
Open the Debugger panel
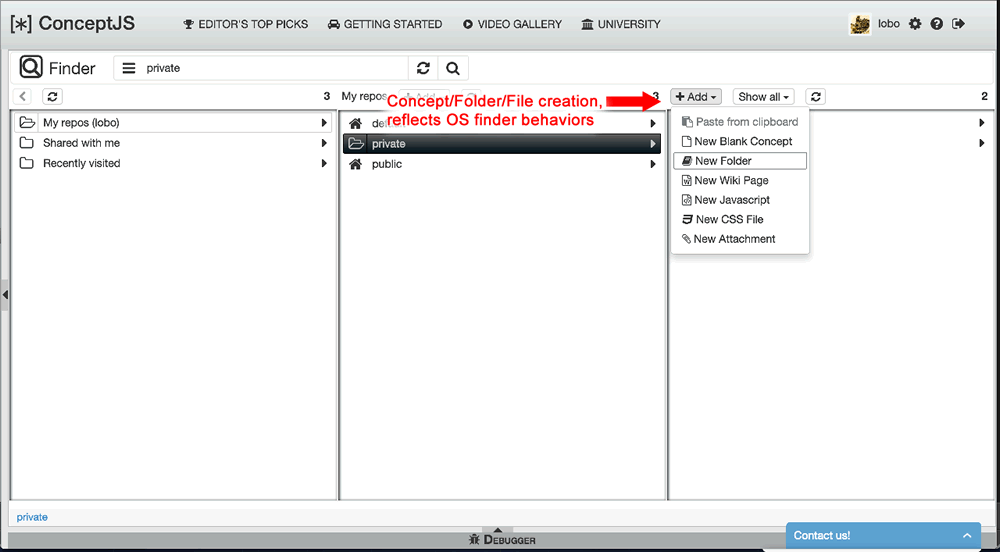[501, 539]
